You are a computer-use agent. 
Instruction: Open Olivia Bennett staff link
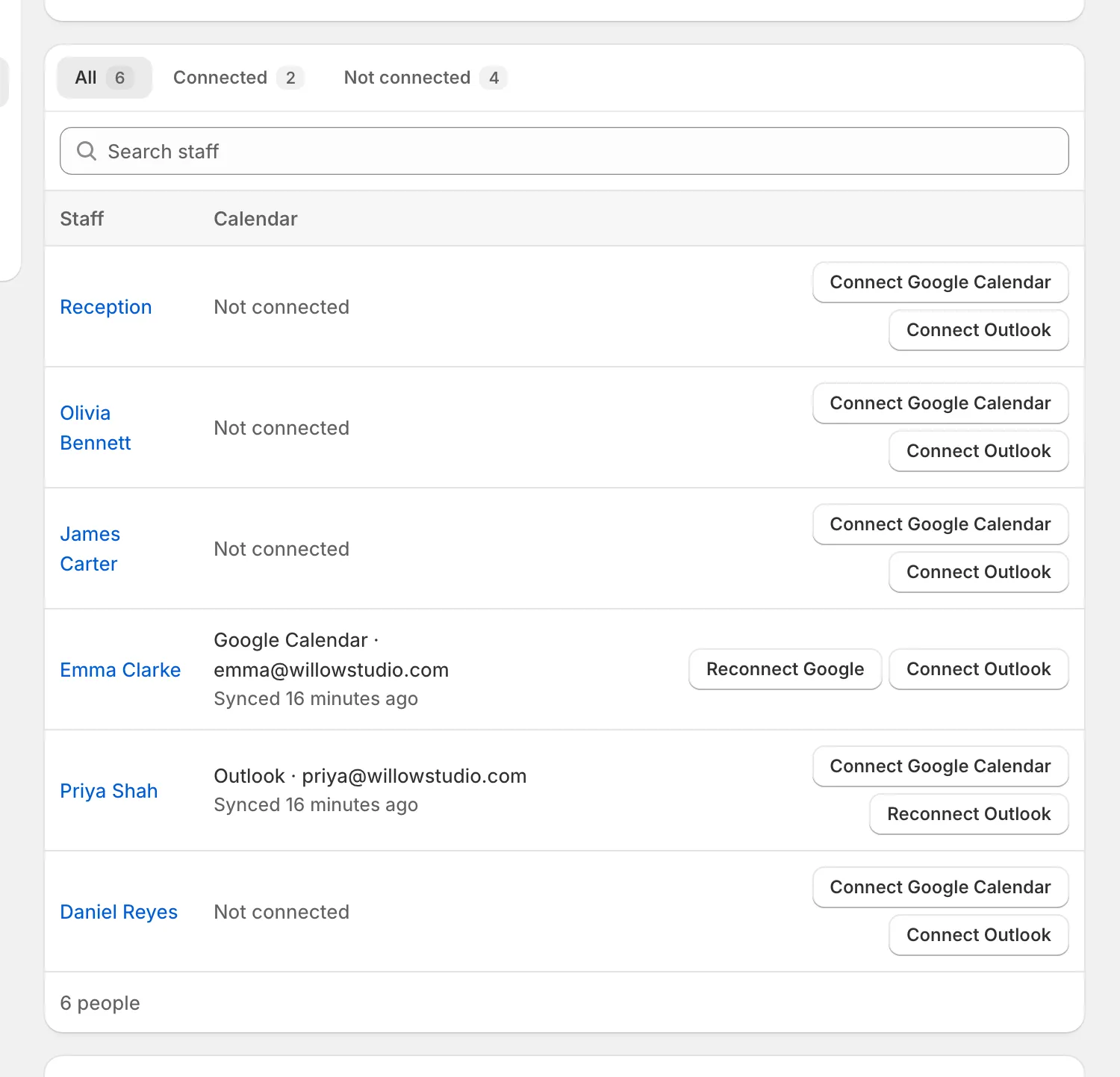tap(96, 428)
